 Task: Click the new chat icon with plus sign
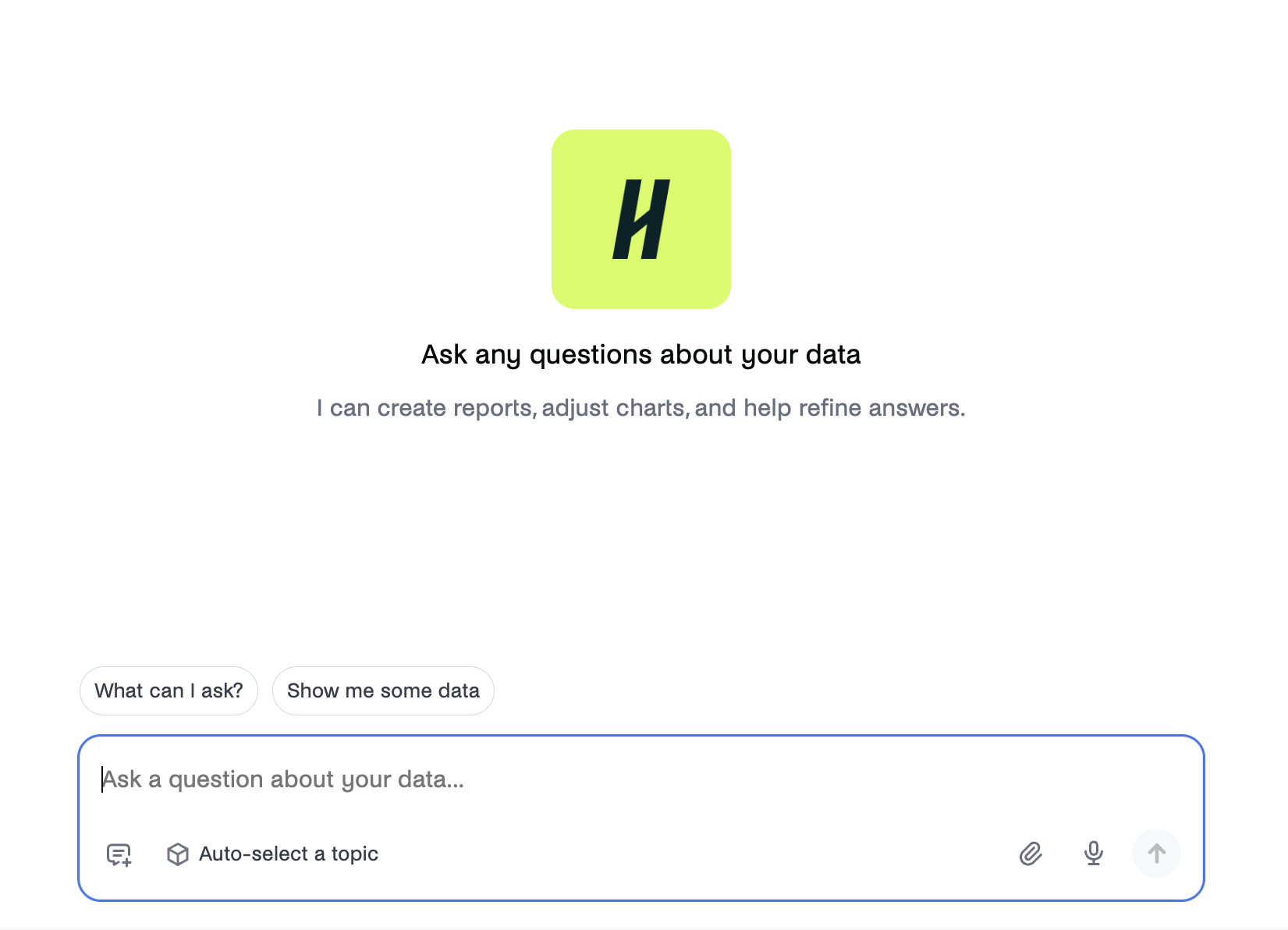(x=119, y=854)
